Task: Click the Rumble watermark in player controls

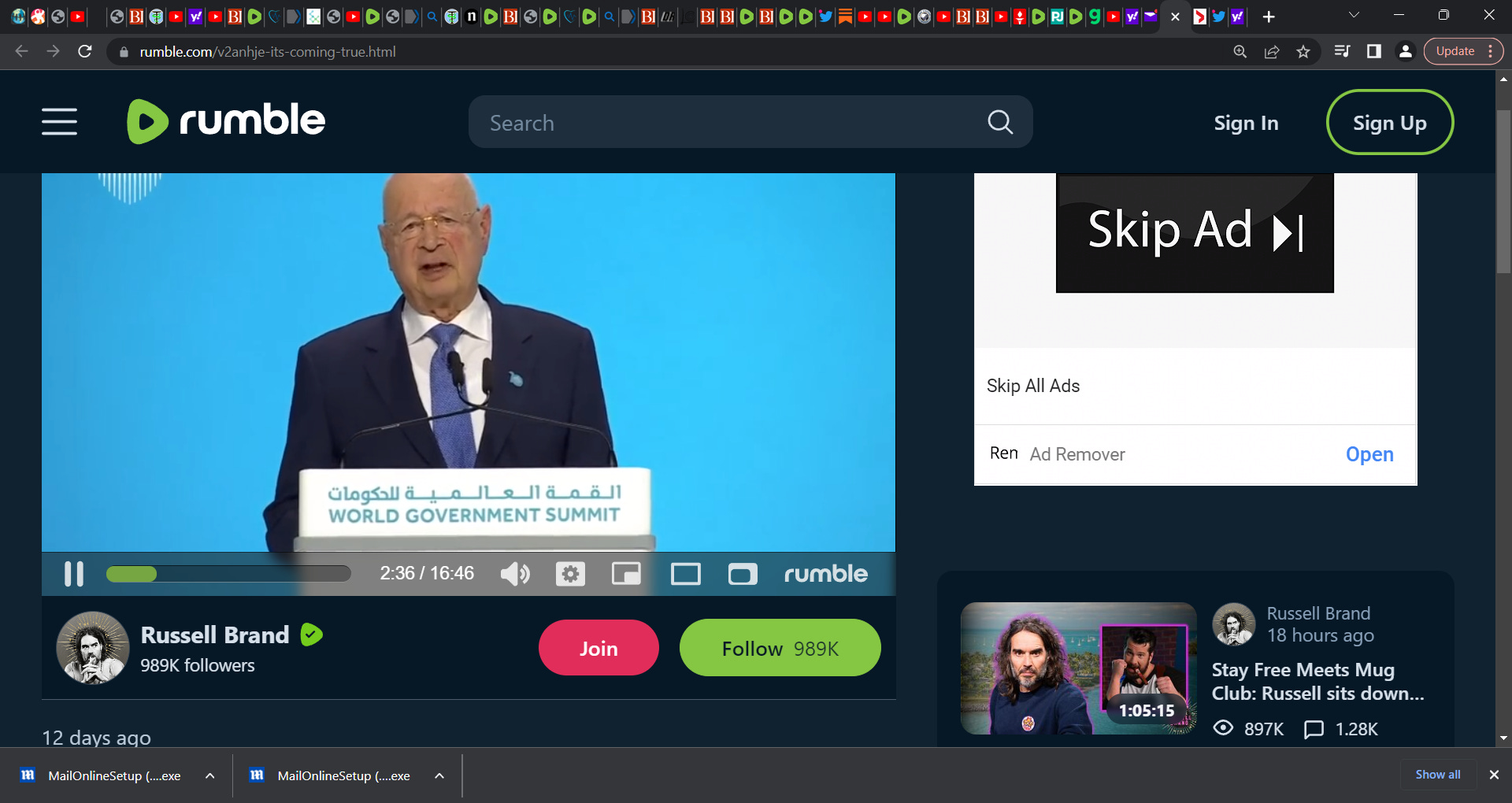Action: coord(826,574)
